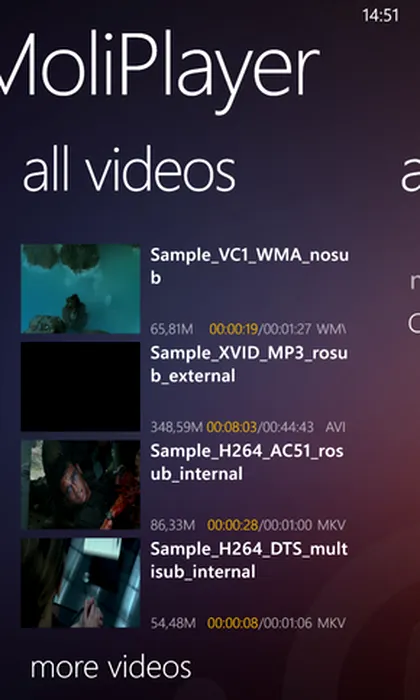
Task: Switch to the all videos section header
Action: (129, 172)
